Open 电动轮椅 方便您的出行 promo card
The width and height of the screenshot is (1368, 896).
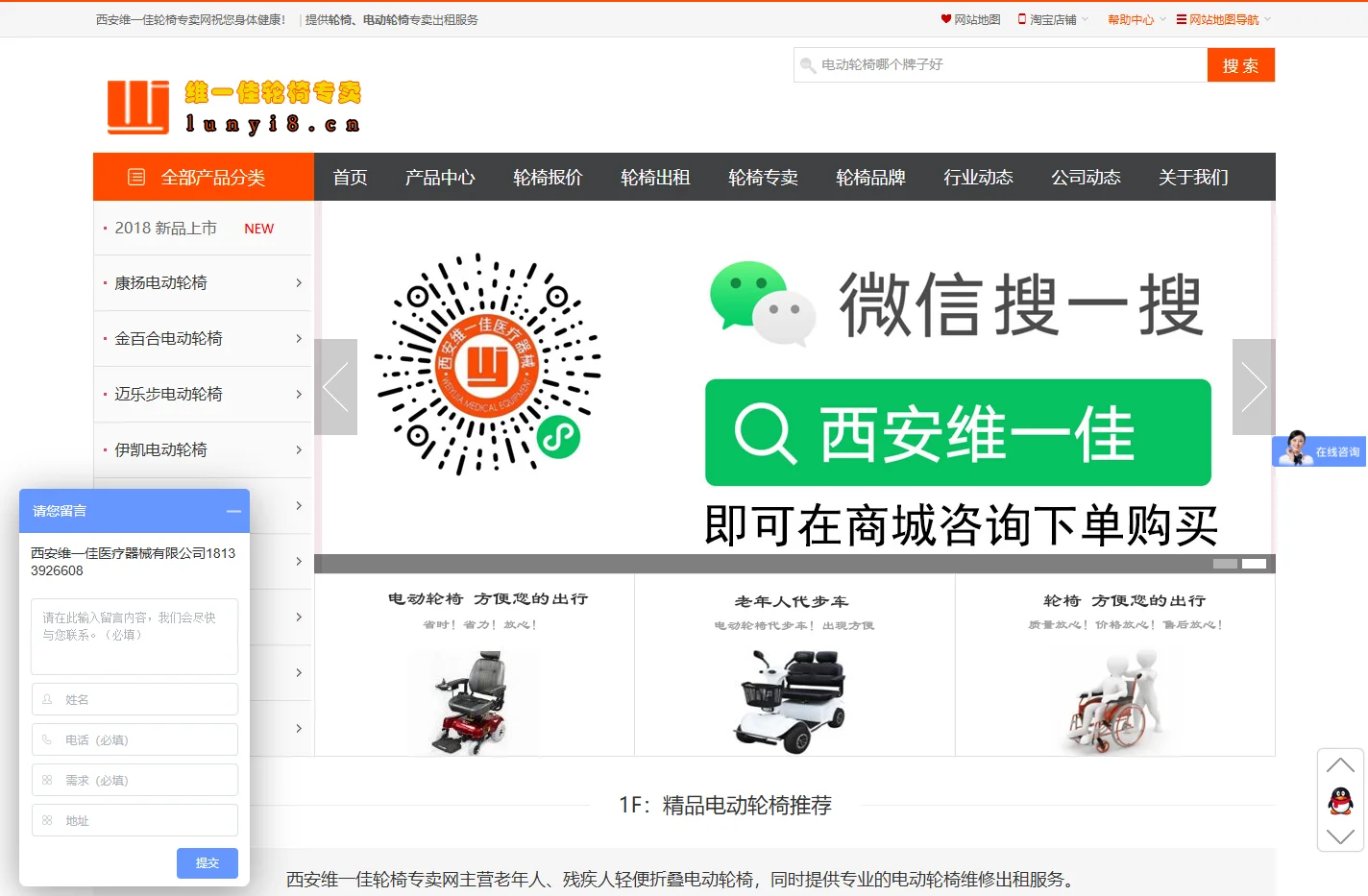click(x=475, y=666)
